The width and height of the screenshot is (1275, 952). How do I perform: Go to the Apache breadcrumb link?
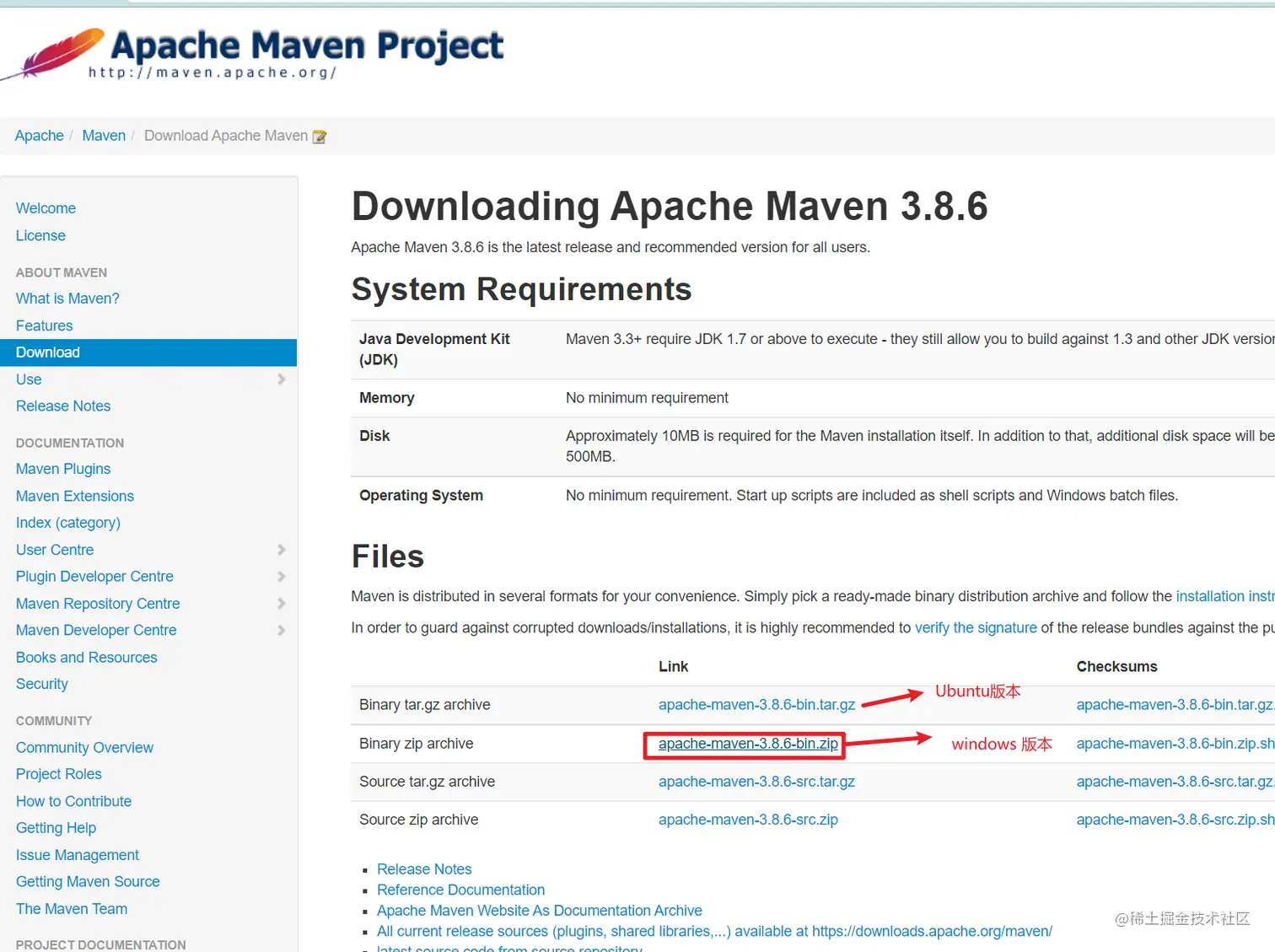point(40,136)
